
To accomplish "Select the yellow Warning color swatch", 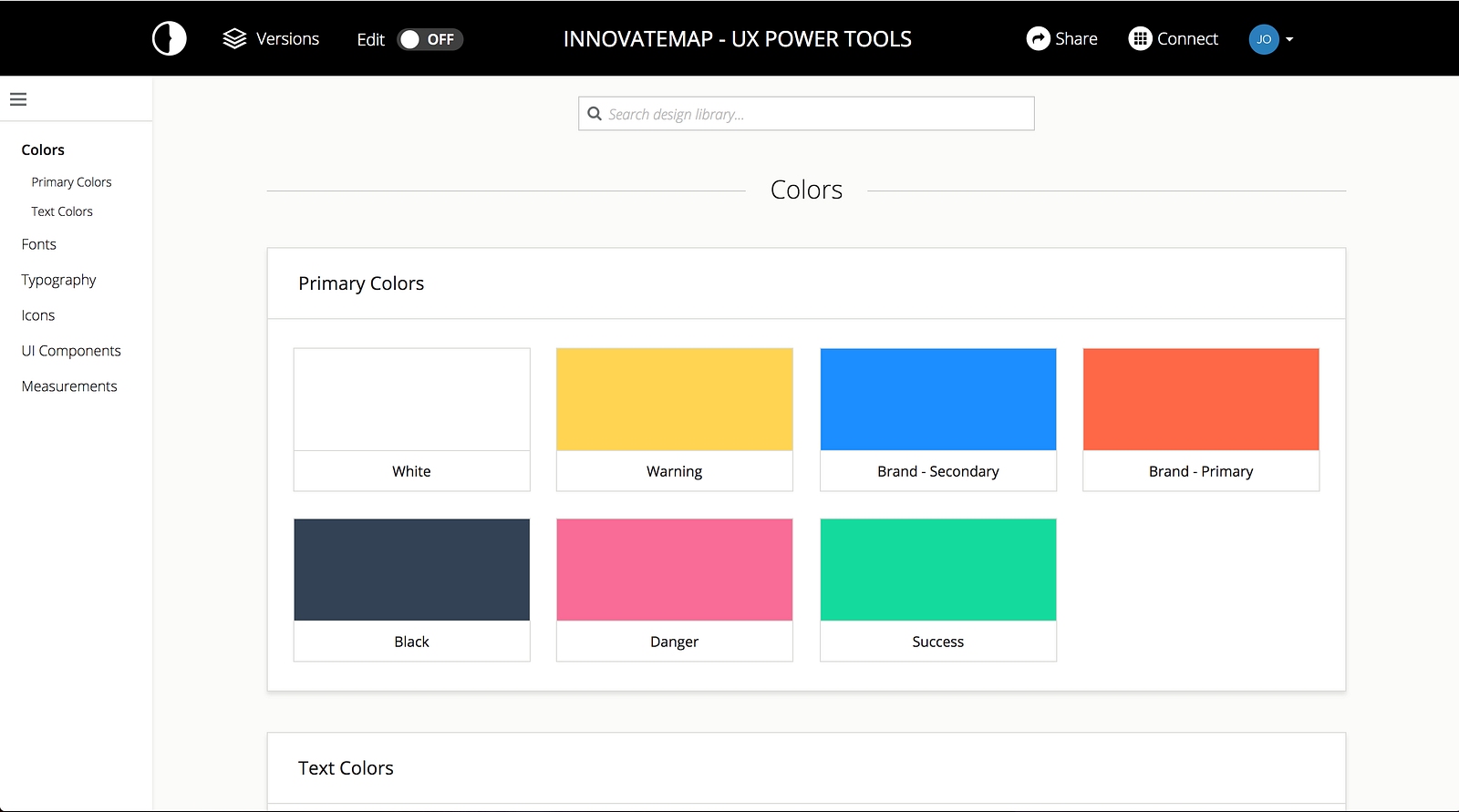I will (x=674, y=400).
